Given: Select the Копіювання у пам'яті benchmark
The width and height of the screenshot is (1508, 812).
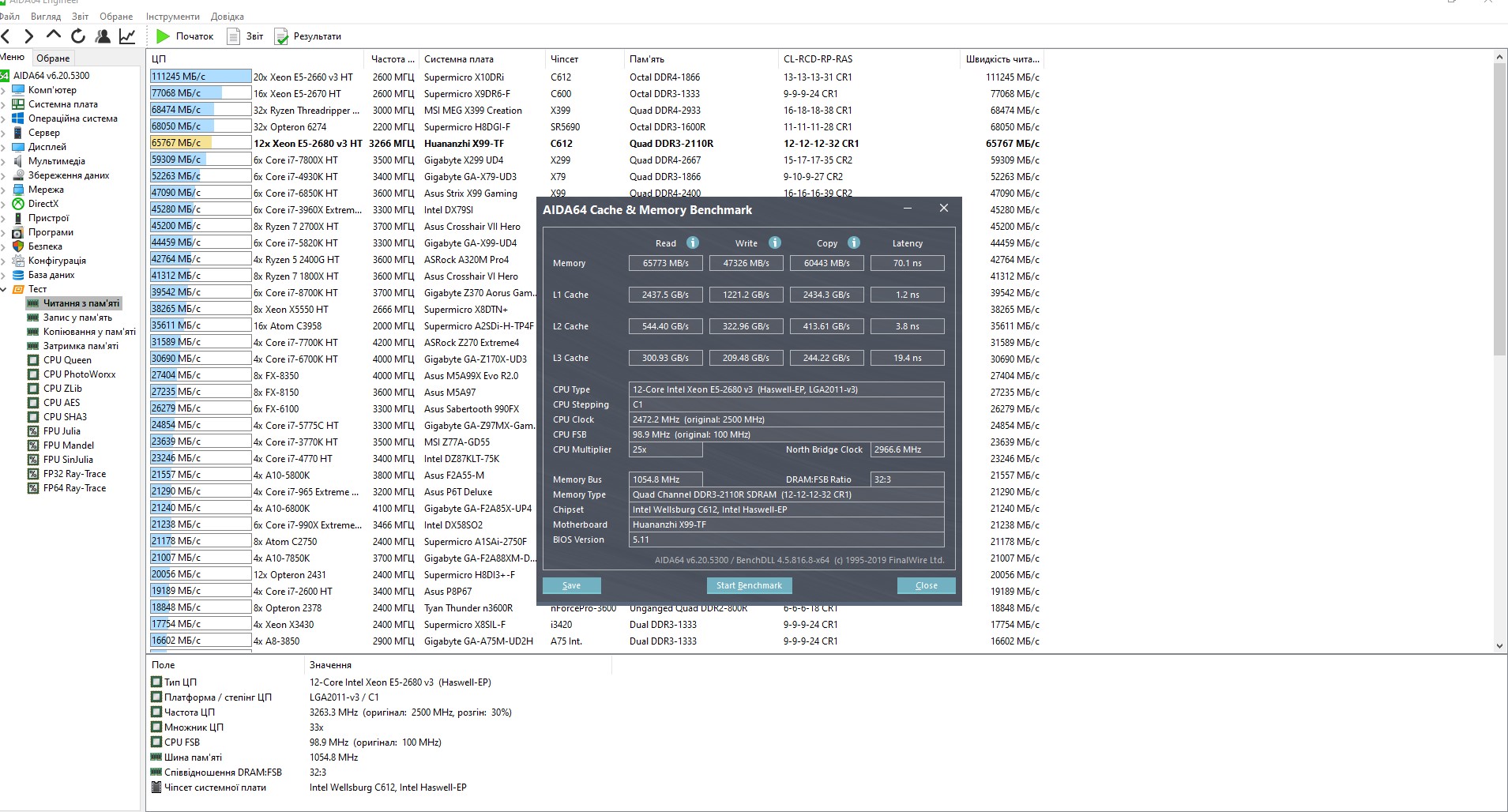Looking at the screenshot, I should [x=89, y=332].
